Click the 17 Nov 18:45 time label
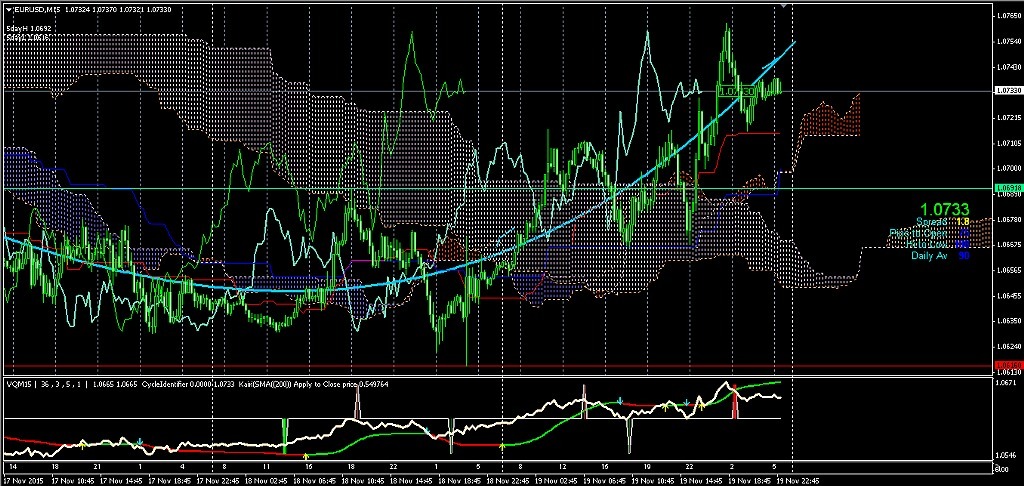The width and height of the screenshot is (1024, 486). [x=169, y=479]
